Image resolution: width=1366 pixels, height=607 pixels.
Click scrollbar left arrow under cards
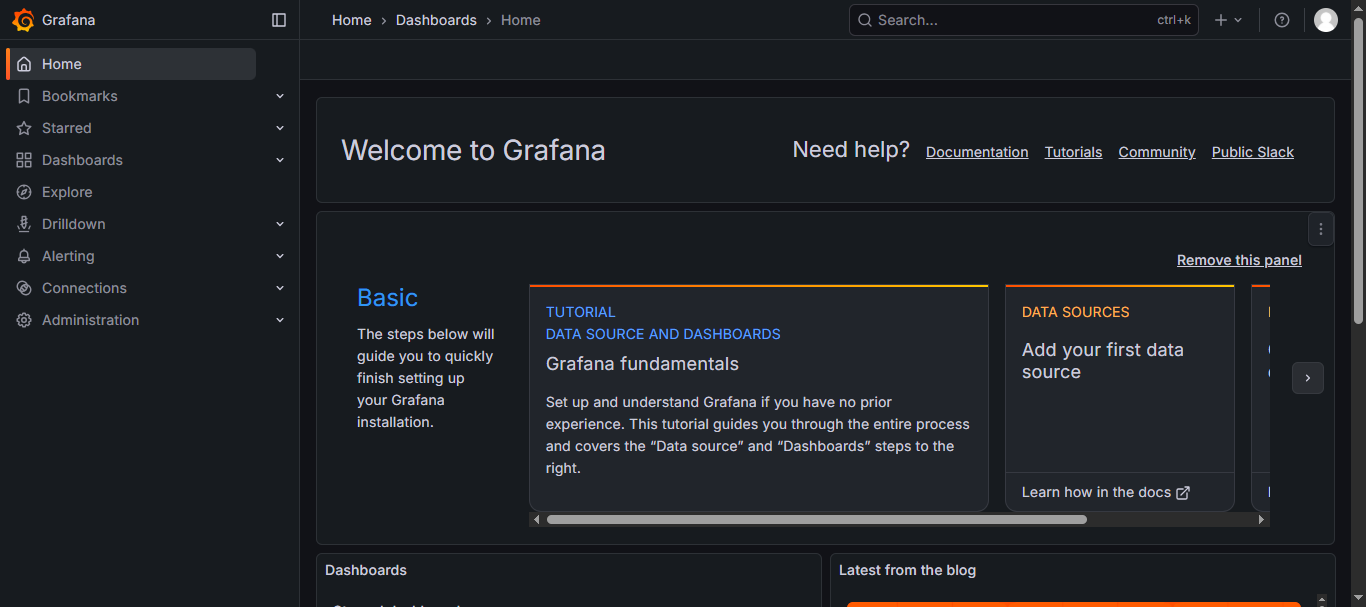[537, 520]
